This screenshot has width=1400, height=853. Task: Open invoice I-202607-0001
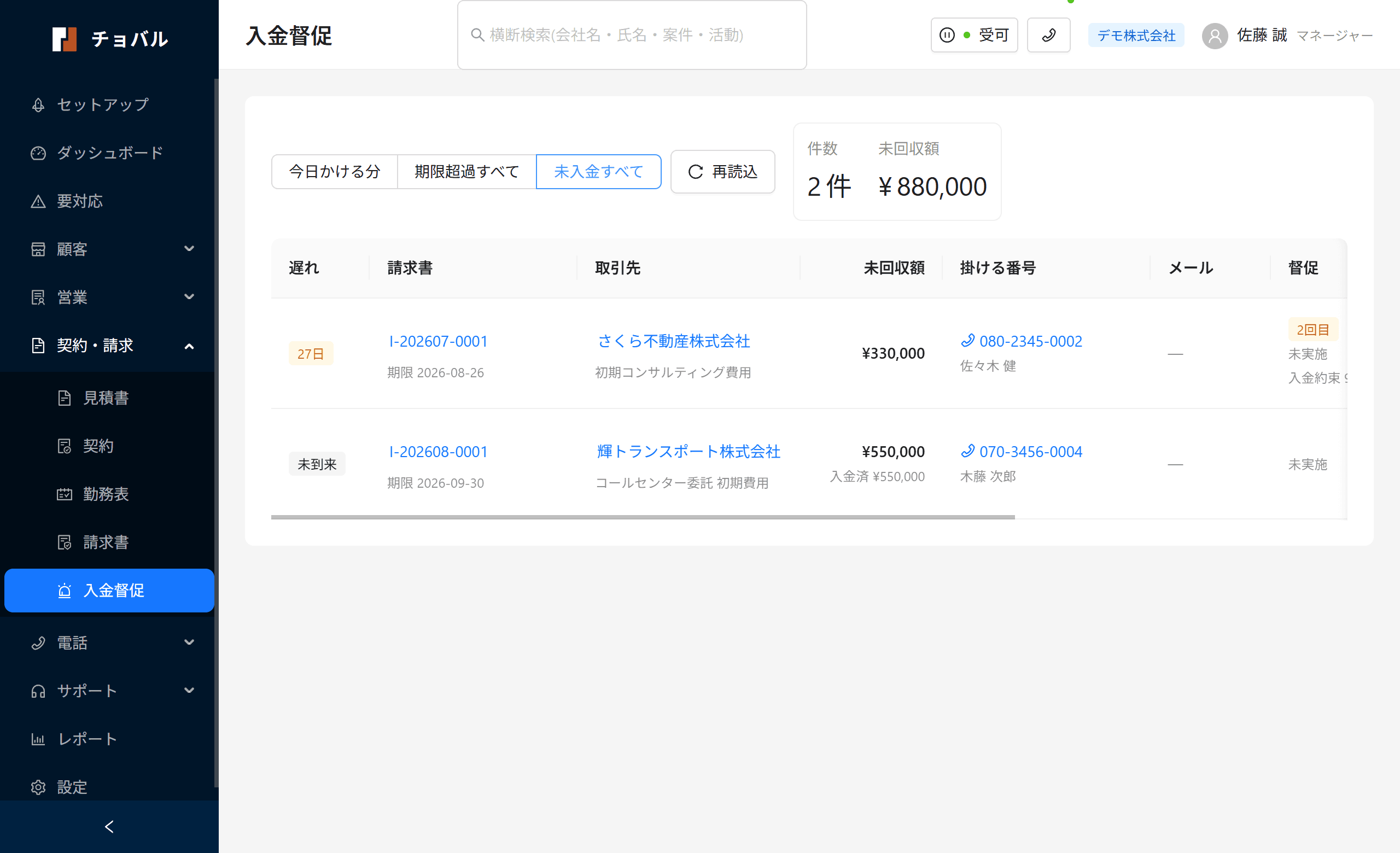tap(438, 341)
